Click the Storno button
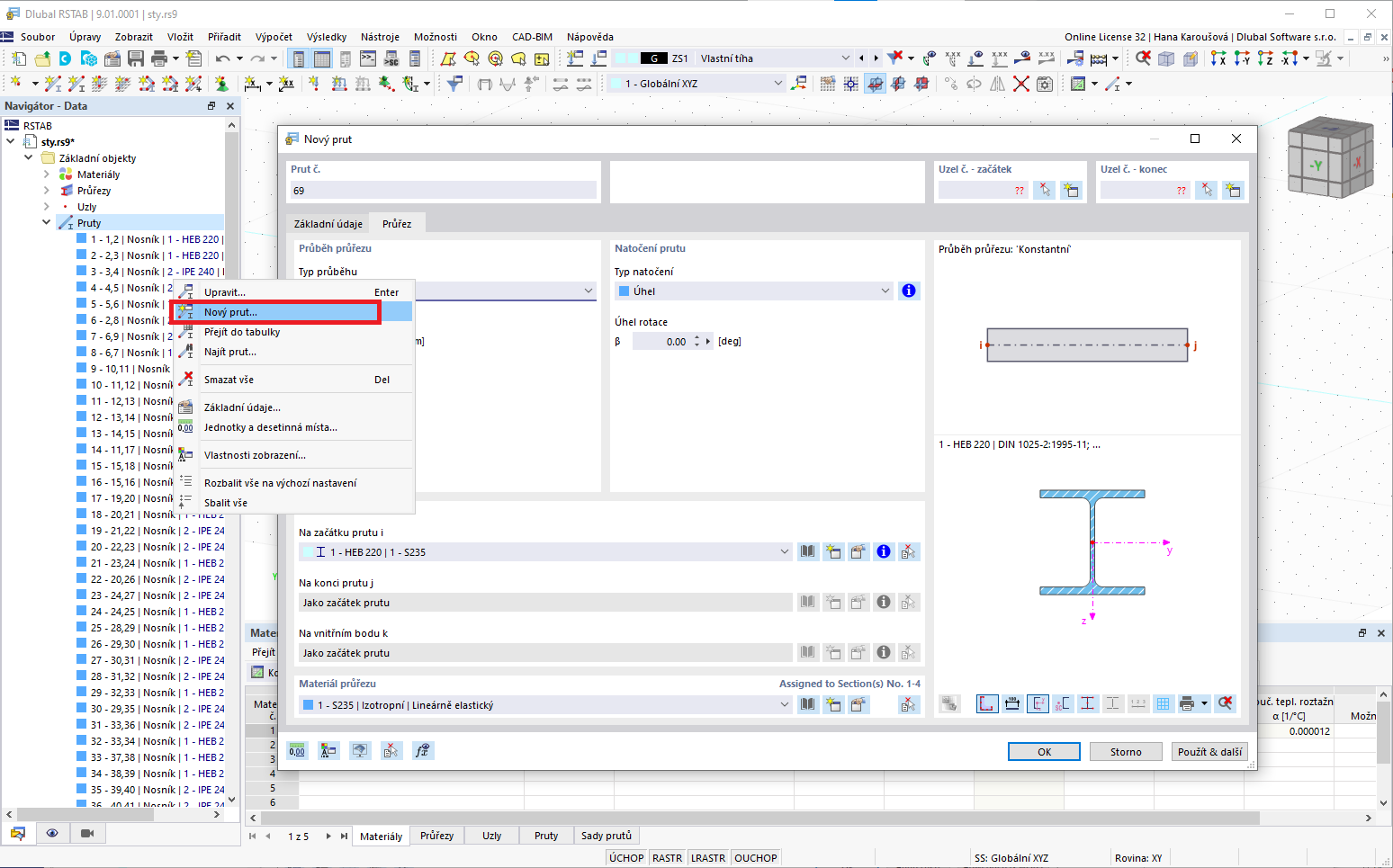 pos(1125,752)
